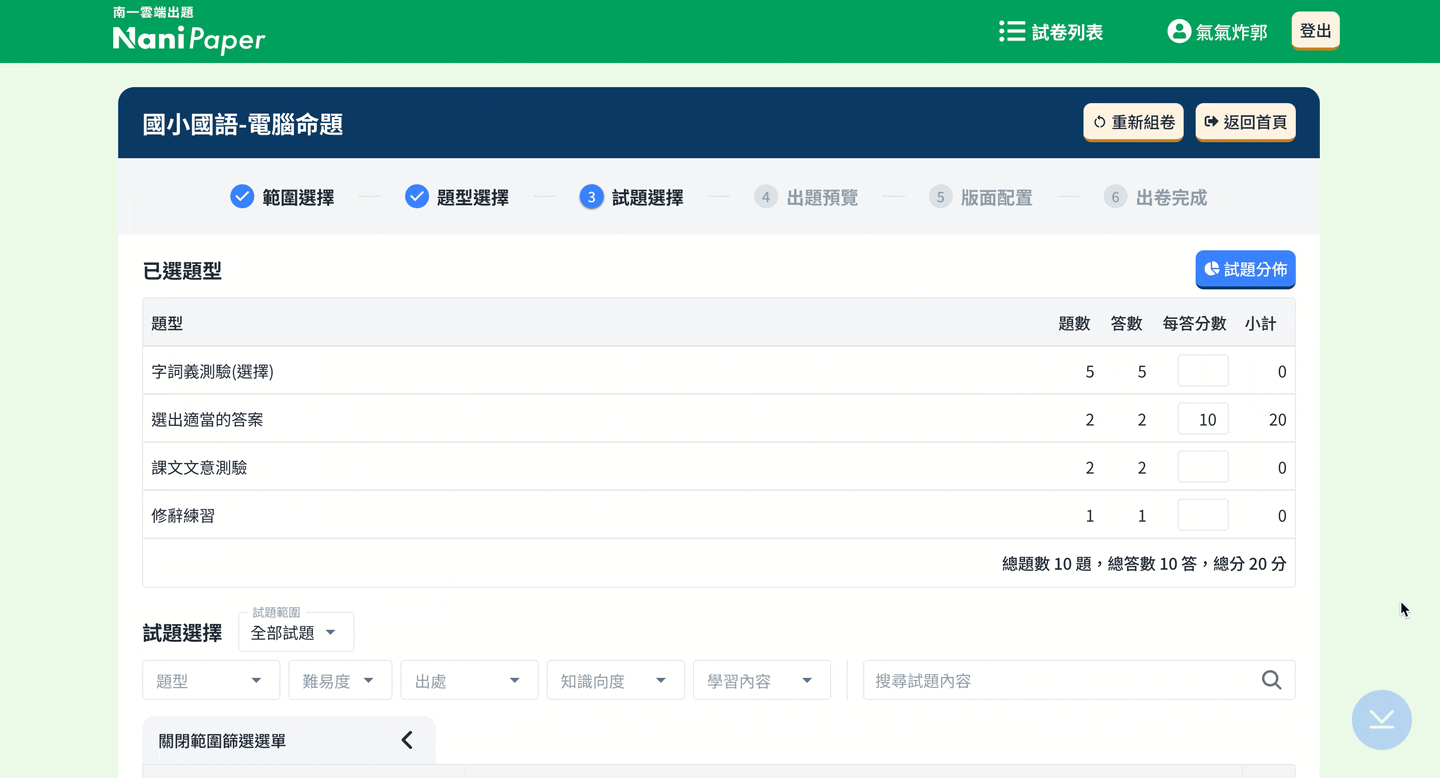Click the 搜尋試題內容 search box
The width and height of the screenshot is (1440, 778).
[x=1079, y=680]
